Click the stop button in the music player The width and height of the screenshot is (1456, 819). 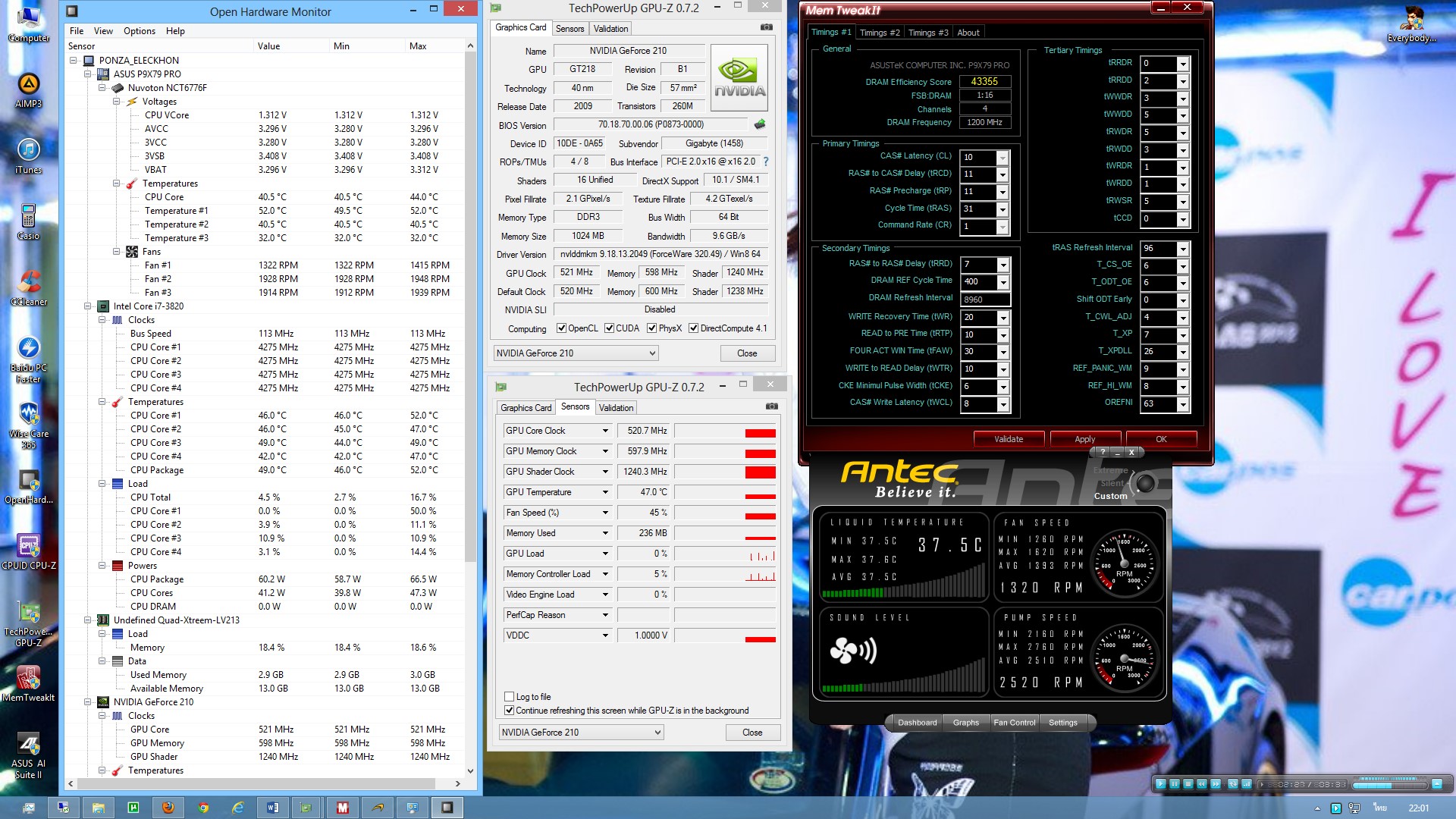tap(1188, 784)
